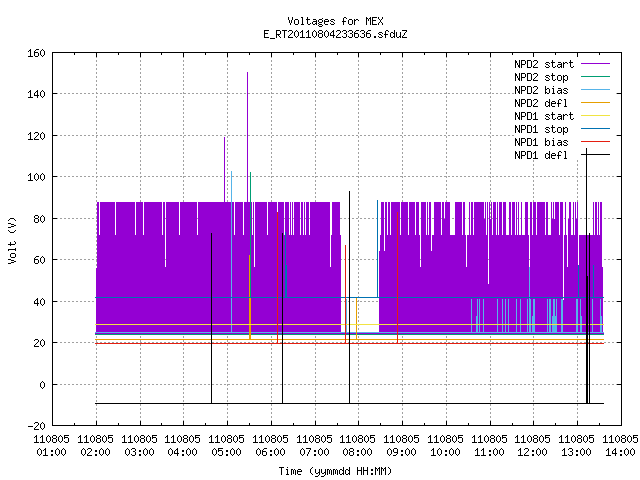Click the yellow NPD1 start legend line
Viewport: 640px width, 480px height.
596,116
